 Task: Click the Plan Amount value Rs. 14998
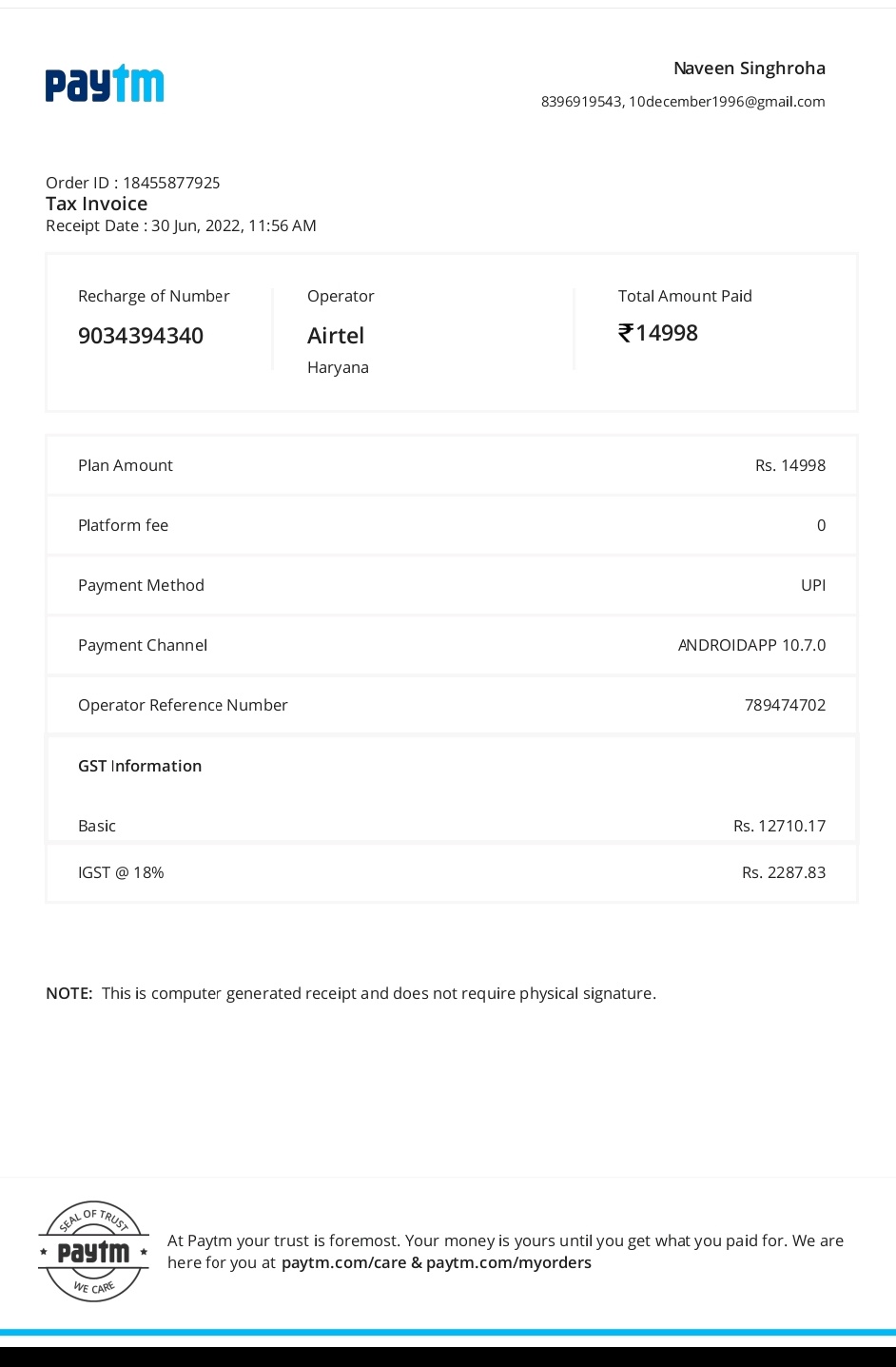click(789, 465)
